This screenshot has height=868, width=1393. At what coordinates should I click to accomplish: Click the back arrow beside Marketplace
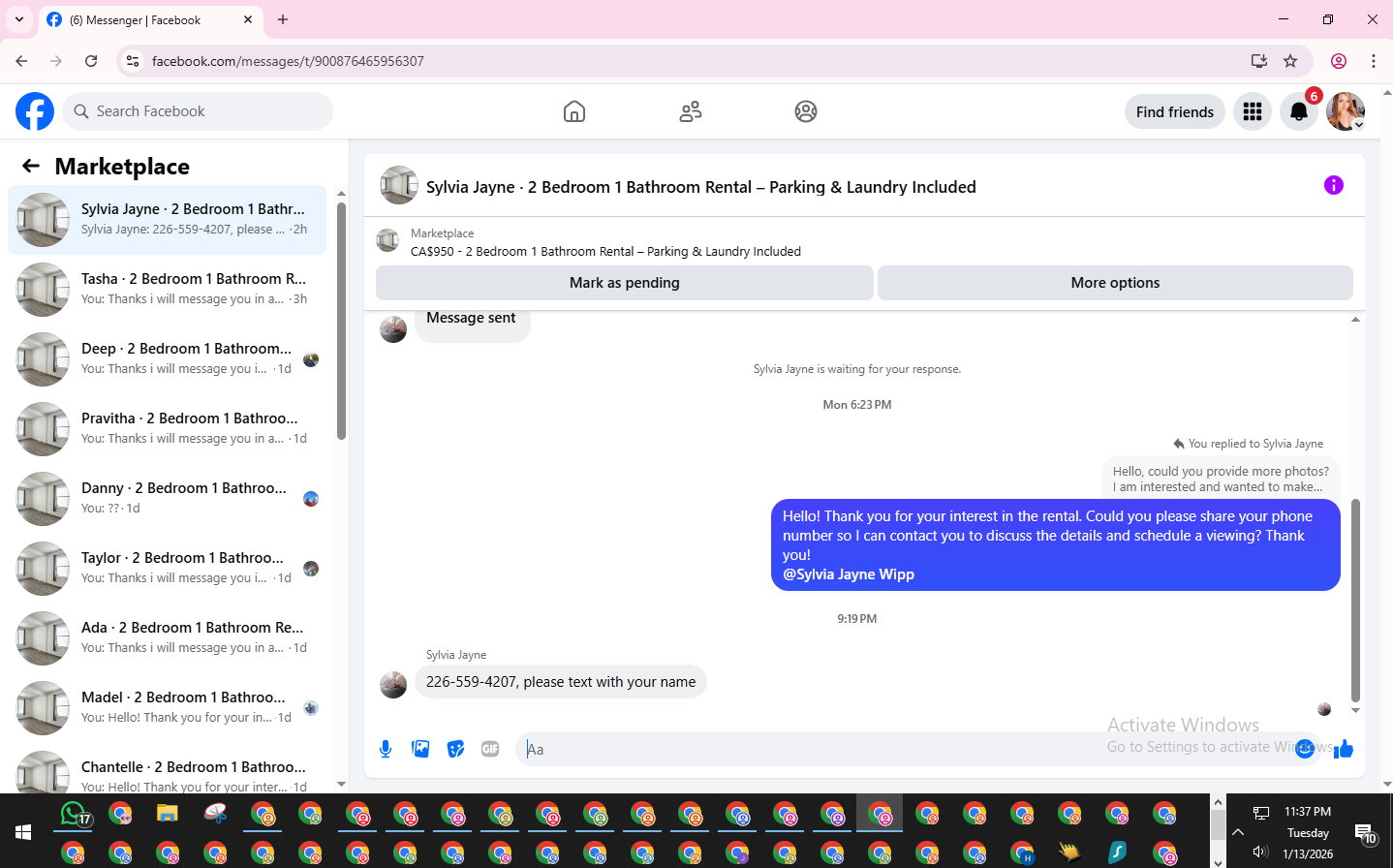coord(31,166)
